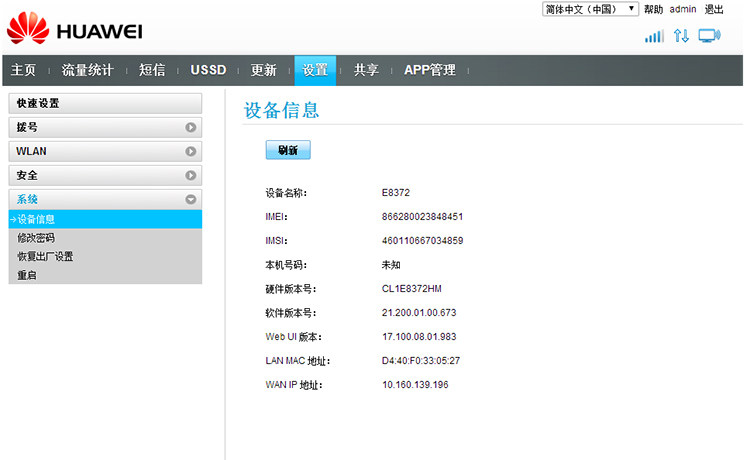The image size is (750, 460).
Task: Click IMSI value 460110667034859
Action: click(422, 241)
